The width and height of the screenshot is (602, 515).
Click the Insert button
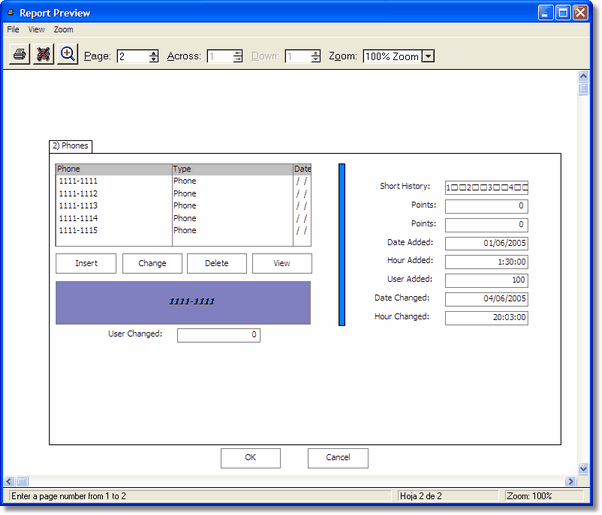tap(86, 263)
